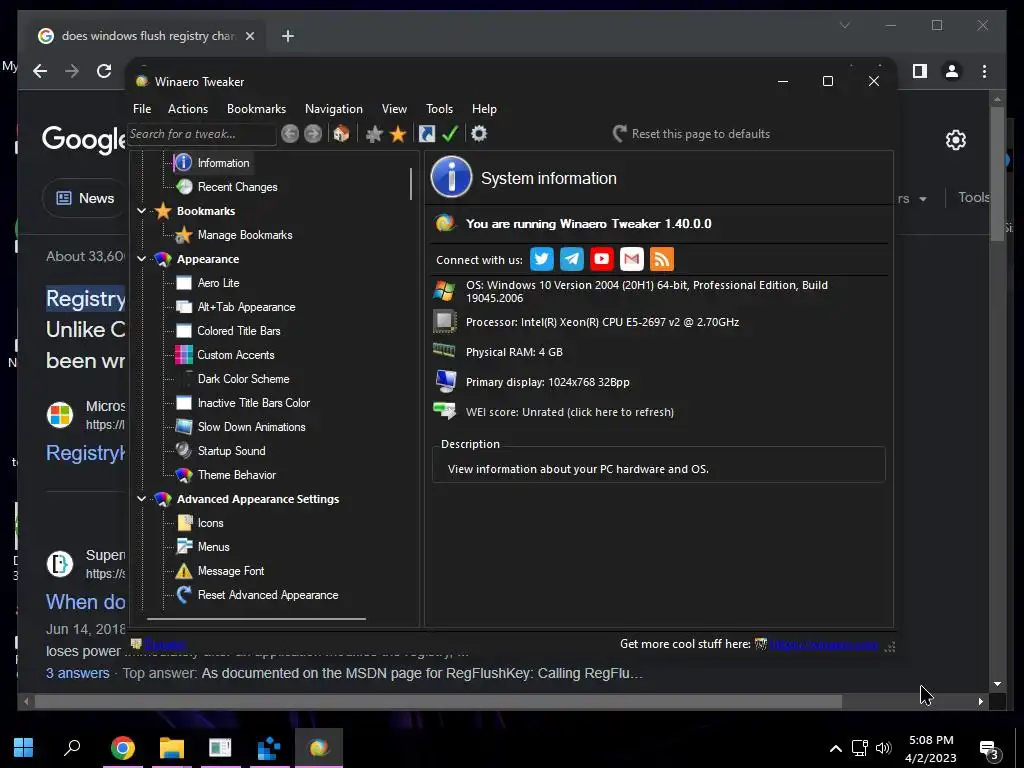Click the create shortcut icon in toolbar

(426, 134)
